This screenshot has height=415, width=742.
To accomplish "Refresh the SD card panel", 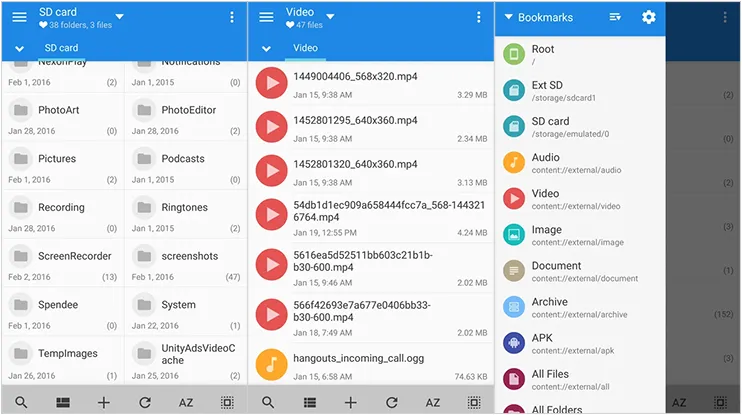I will click(145, 403).
